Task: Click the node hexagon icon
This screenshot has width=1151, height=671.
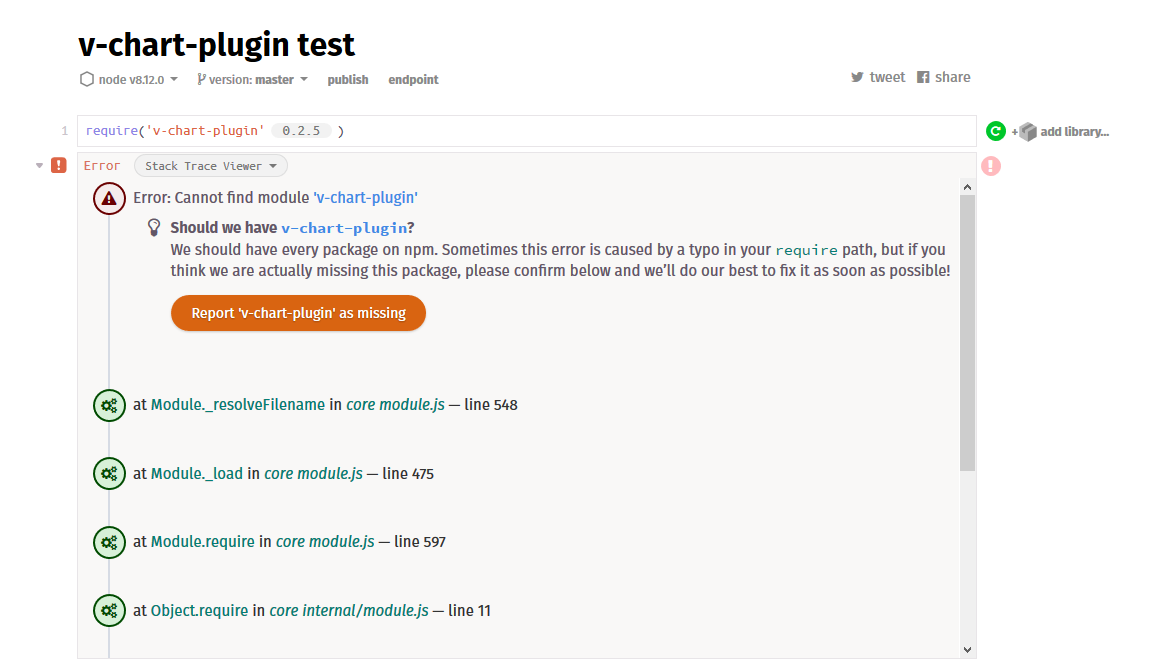Action: click(x=87, y=79)
